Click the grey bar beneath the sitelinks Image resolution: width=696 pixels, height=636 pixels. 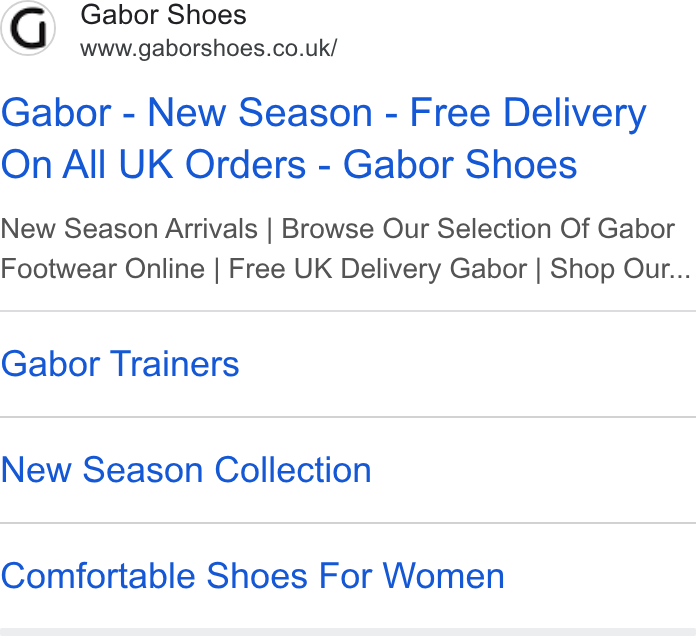tap(348, 632)
